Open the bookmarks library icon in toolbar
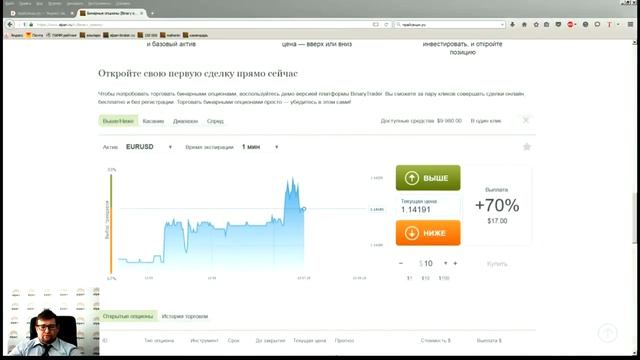 547,24
